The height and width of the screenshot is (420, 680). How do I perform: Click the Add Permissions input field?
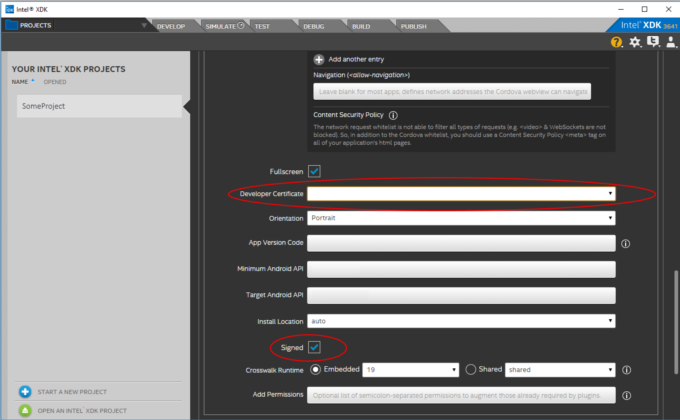[461, 395]
